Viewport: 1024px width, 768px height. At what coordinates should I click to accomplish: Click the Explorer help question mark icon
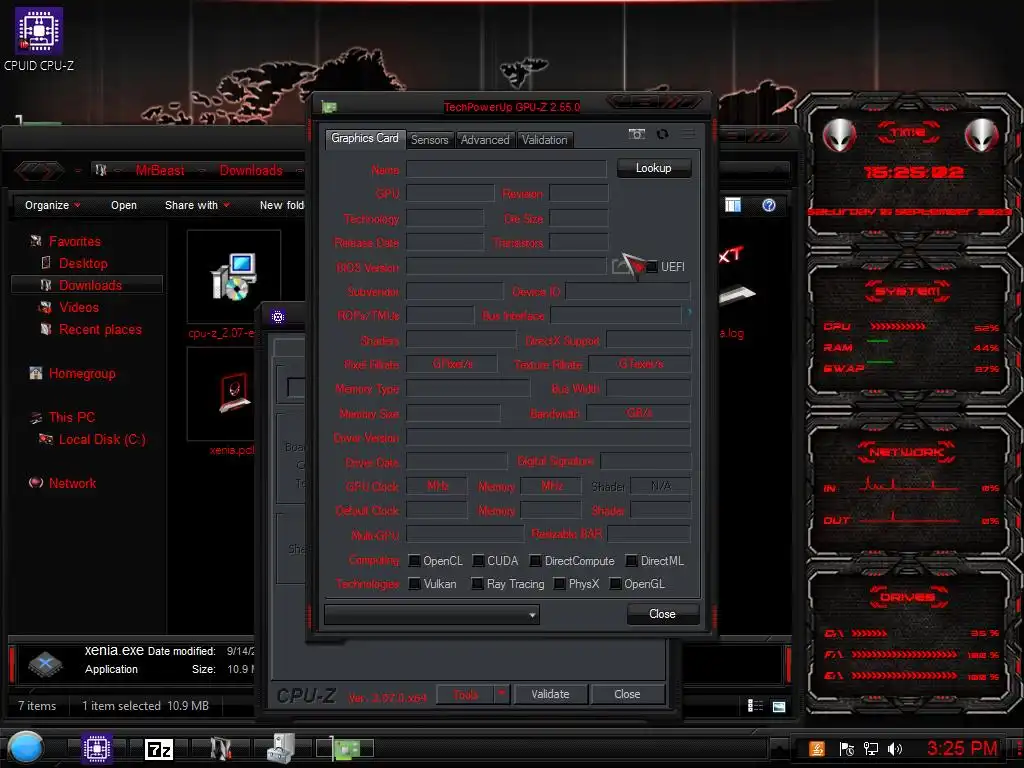tap(769, 205)
